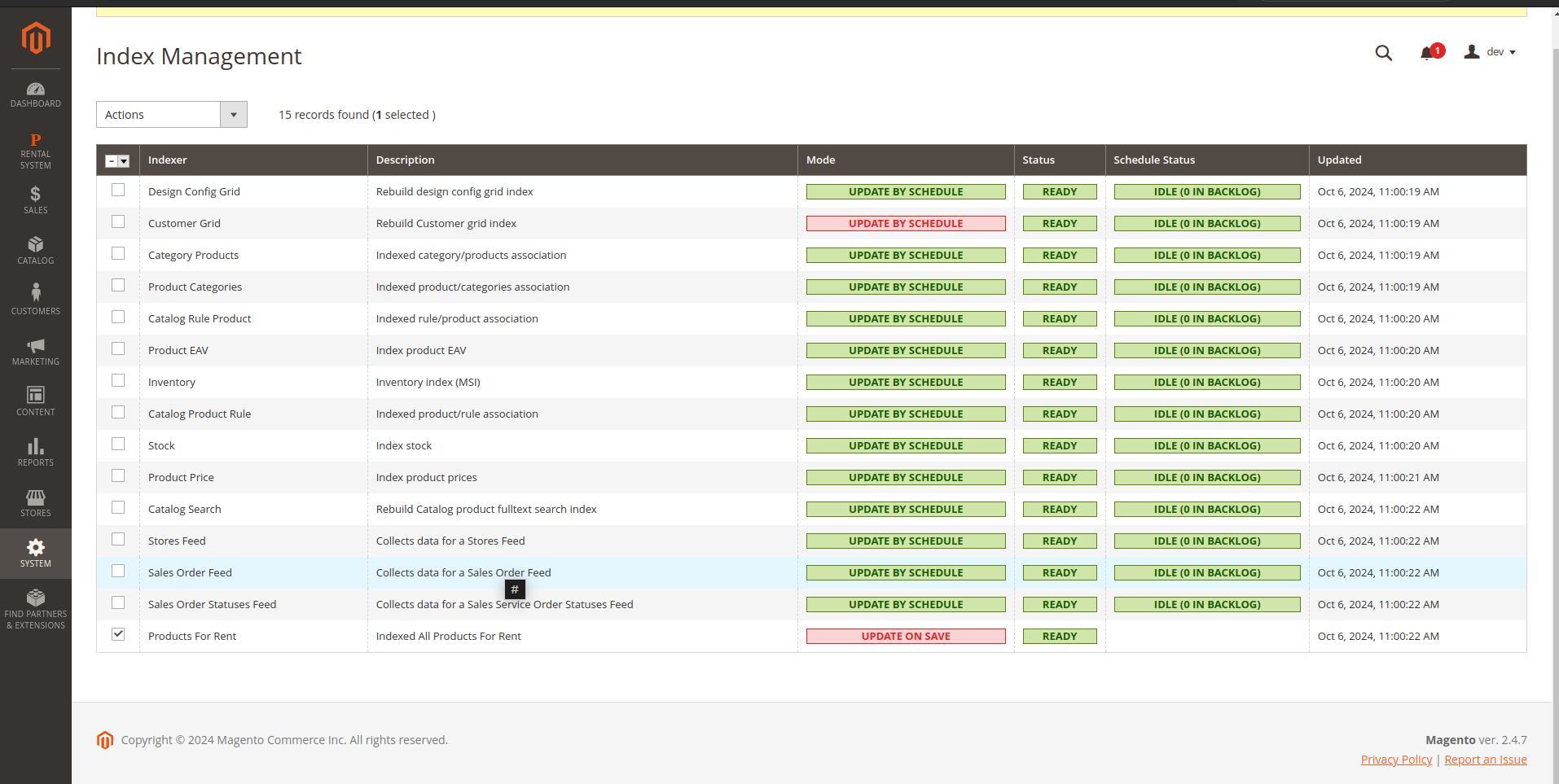
Task: Open the Report an Issue link
Action: (1486, 760)
